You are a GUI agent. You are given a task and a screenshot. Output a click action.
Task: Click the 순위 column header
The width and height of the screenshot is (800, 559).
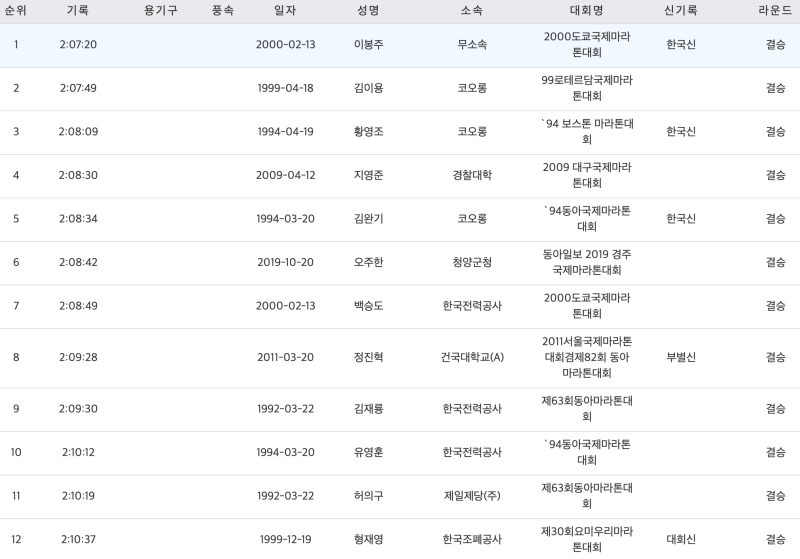coord(16,10)
